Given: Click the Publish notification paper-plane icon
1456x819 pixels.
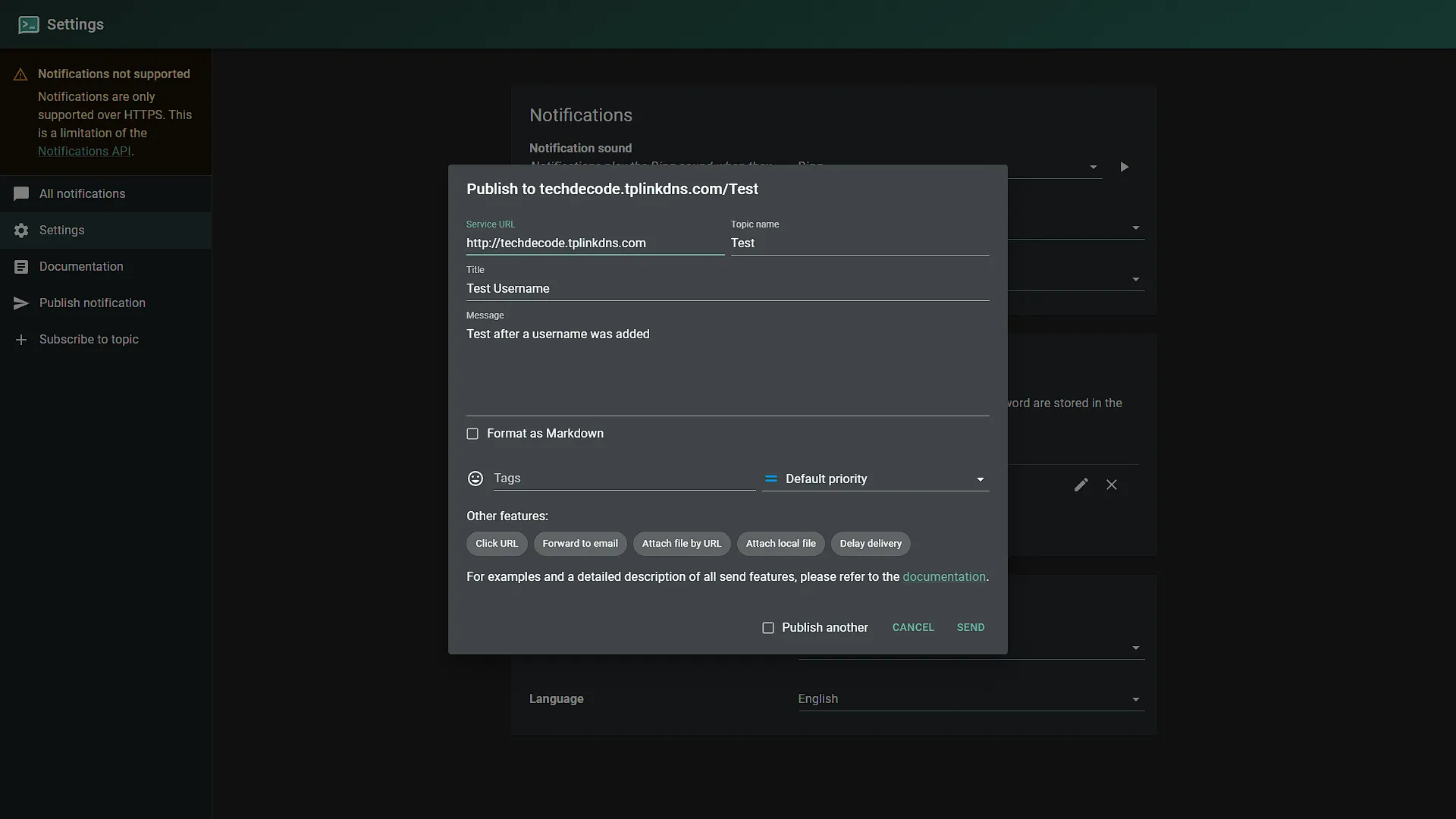Looking at the screenshot, I should click(21, 303).
